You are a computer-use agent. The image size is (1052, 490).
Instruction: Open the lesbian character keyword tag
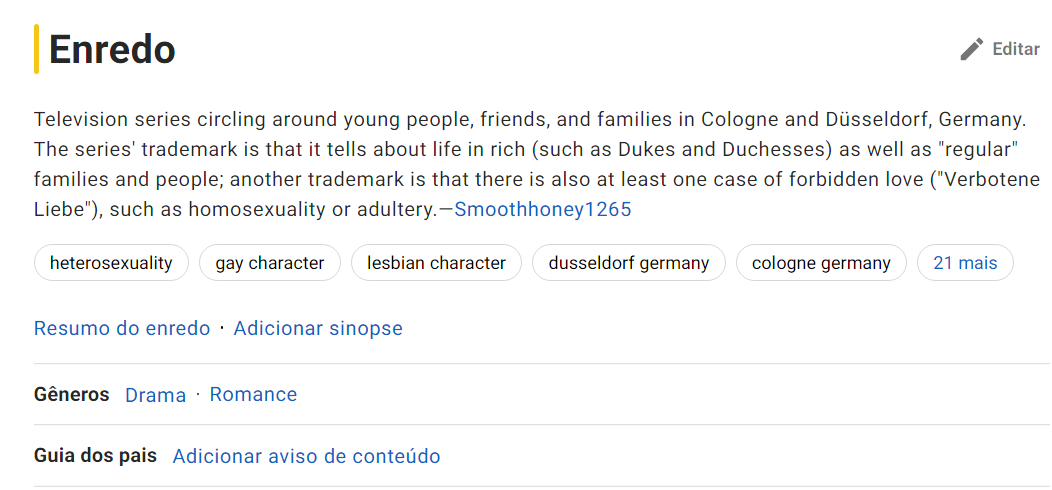(x=436, y=263)
